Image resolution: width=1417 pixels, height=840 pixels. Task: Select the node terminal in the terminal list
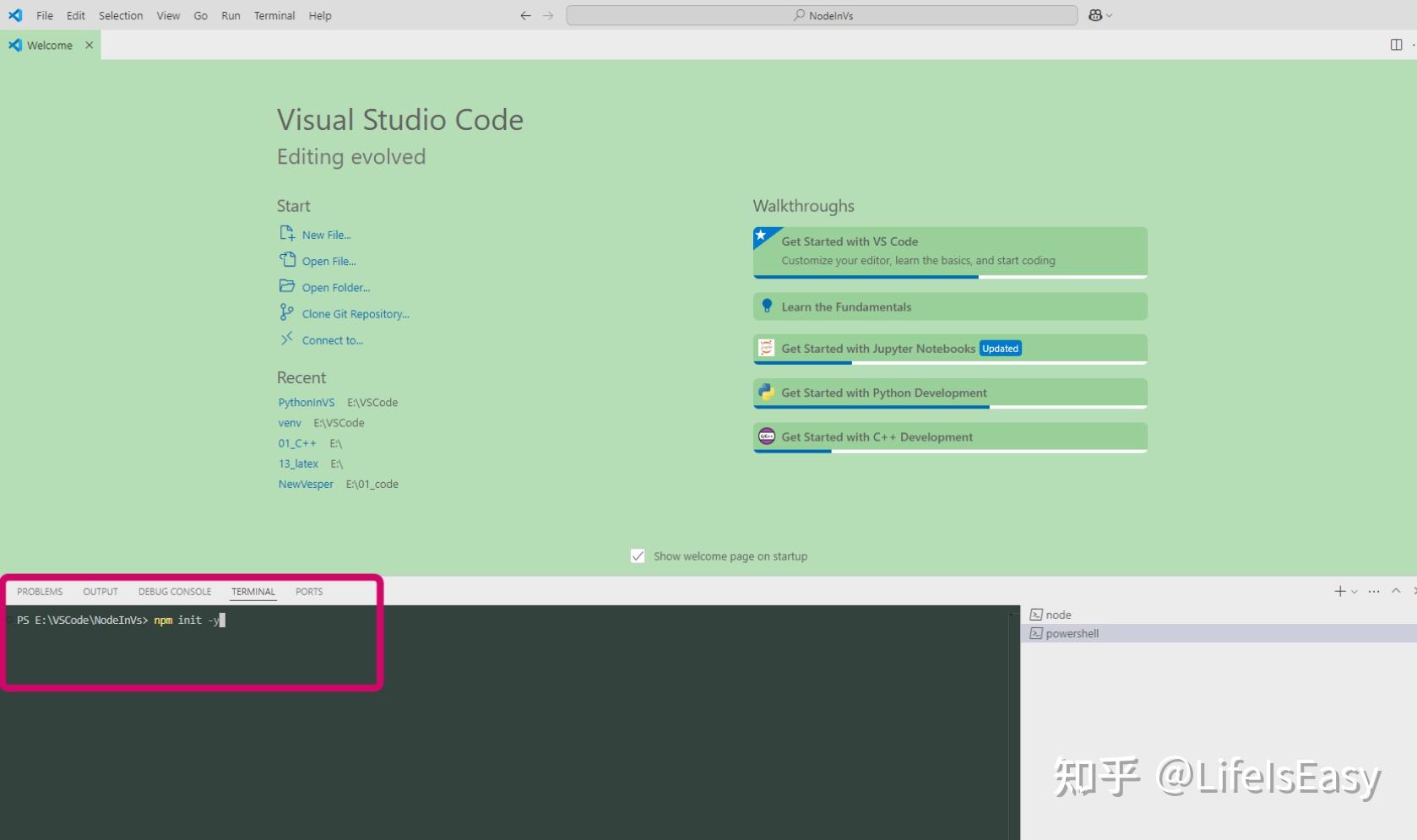1057,614
